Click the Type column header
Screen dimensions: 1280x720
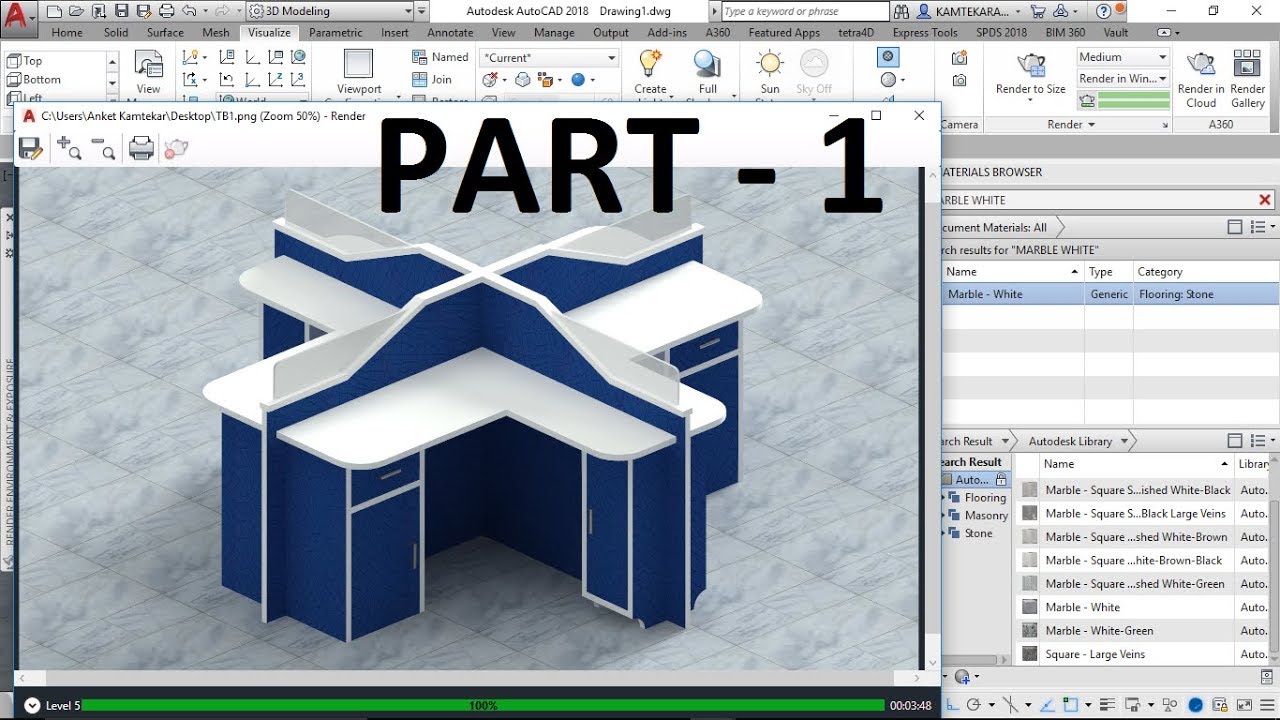tap(1108, 271)
